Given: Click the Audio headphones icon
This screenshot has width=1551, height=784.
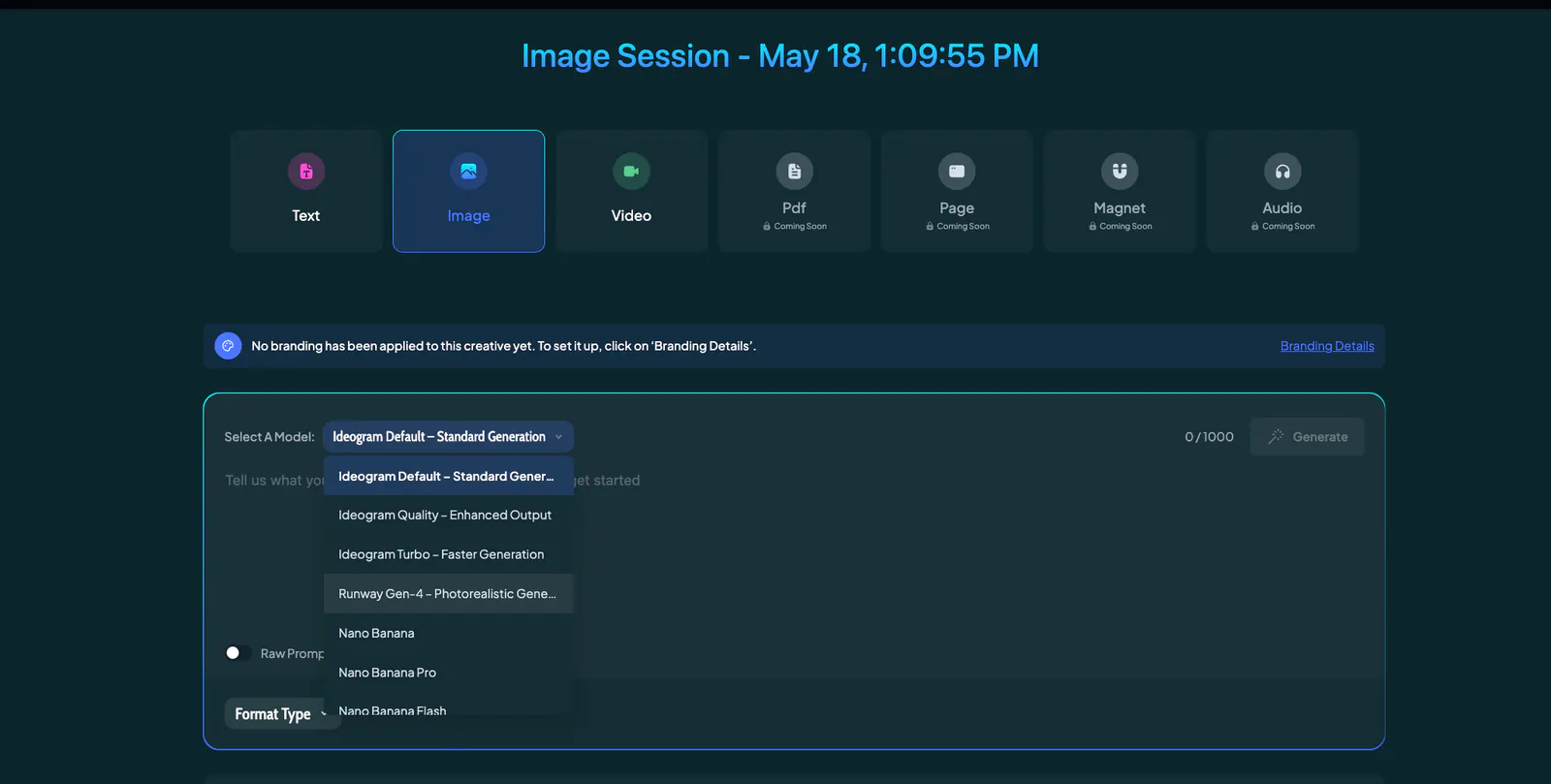Looking at the screenshot, I should 1282,172.
